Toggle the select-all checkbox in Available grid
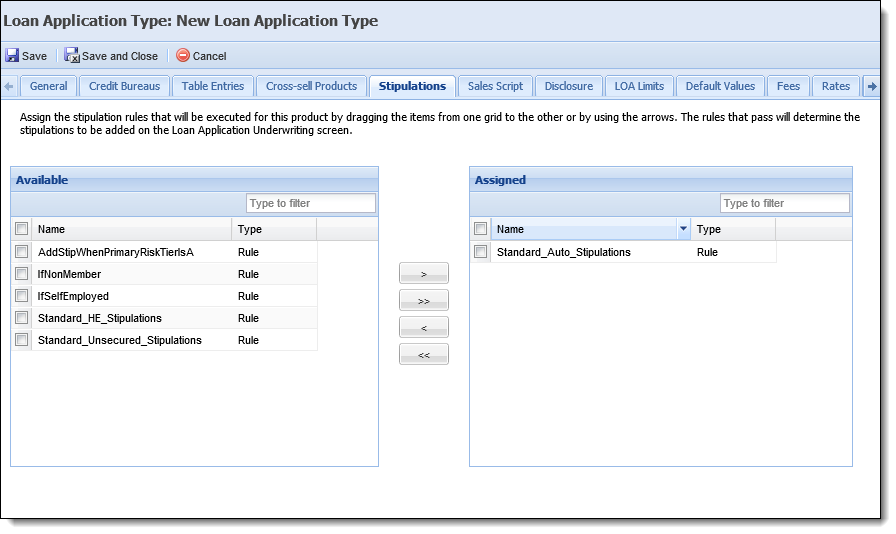This screenshot has width=896, height=534. pos(22,229)
